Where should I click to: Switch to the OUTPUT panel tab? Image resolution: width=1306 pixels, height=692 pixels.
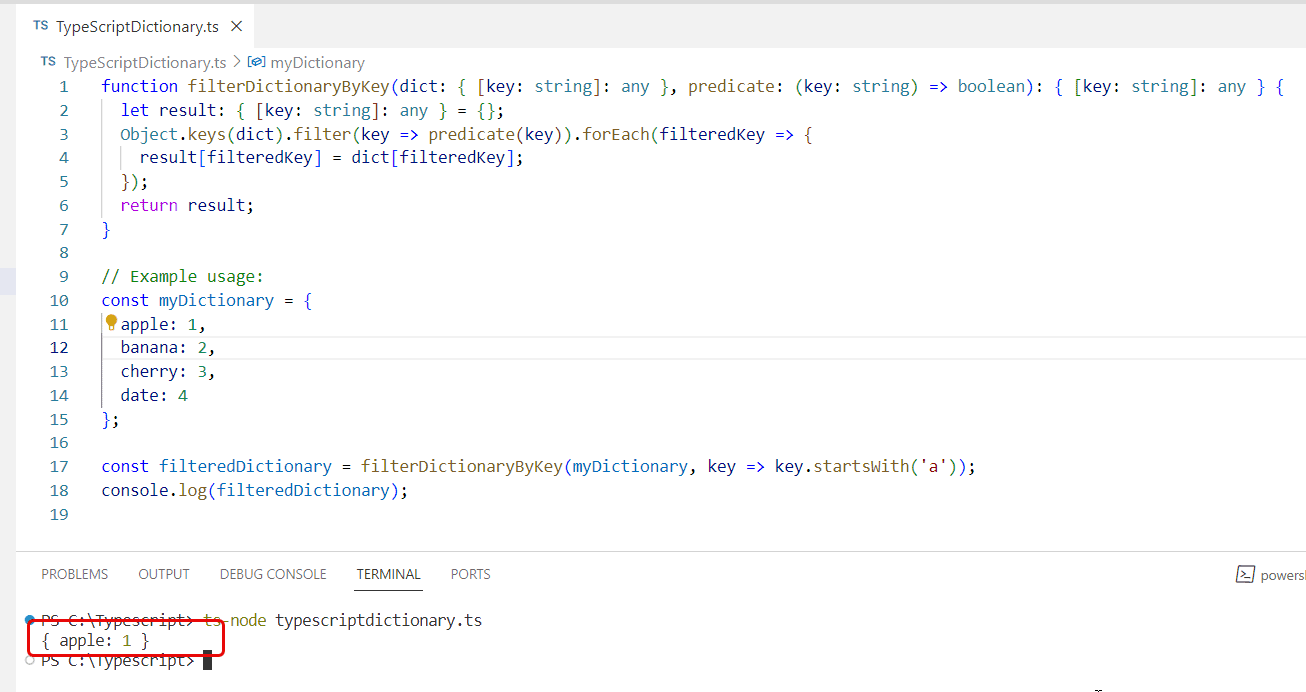[164, 574]
